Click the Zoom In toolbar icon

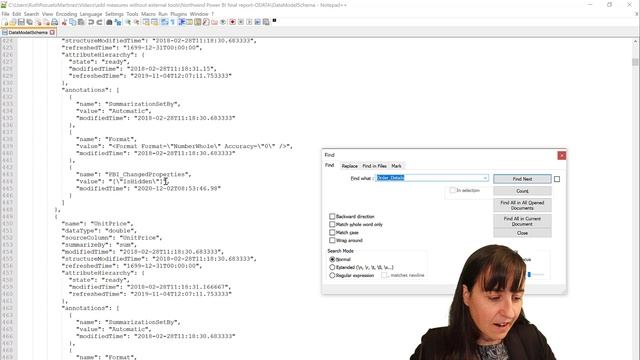click(128, 22)
